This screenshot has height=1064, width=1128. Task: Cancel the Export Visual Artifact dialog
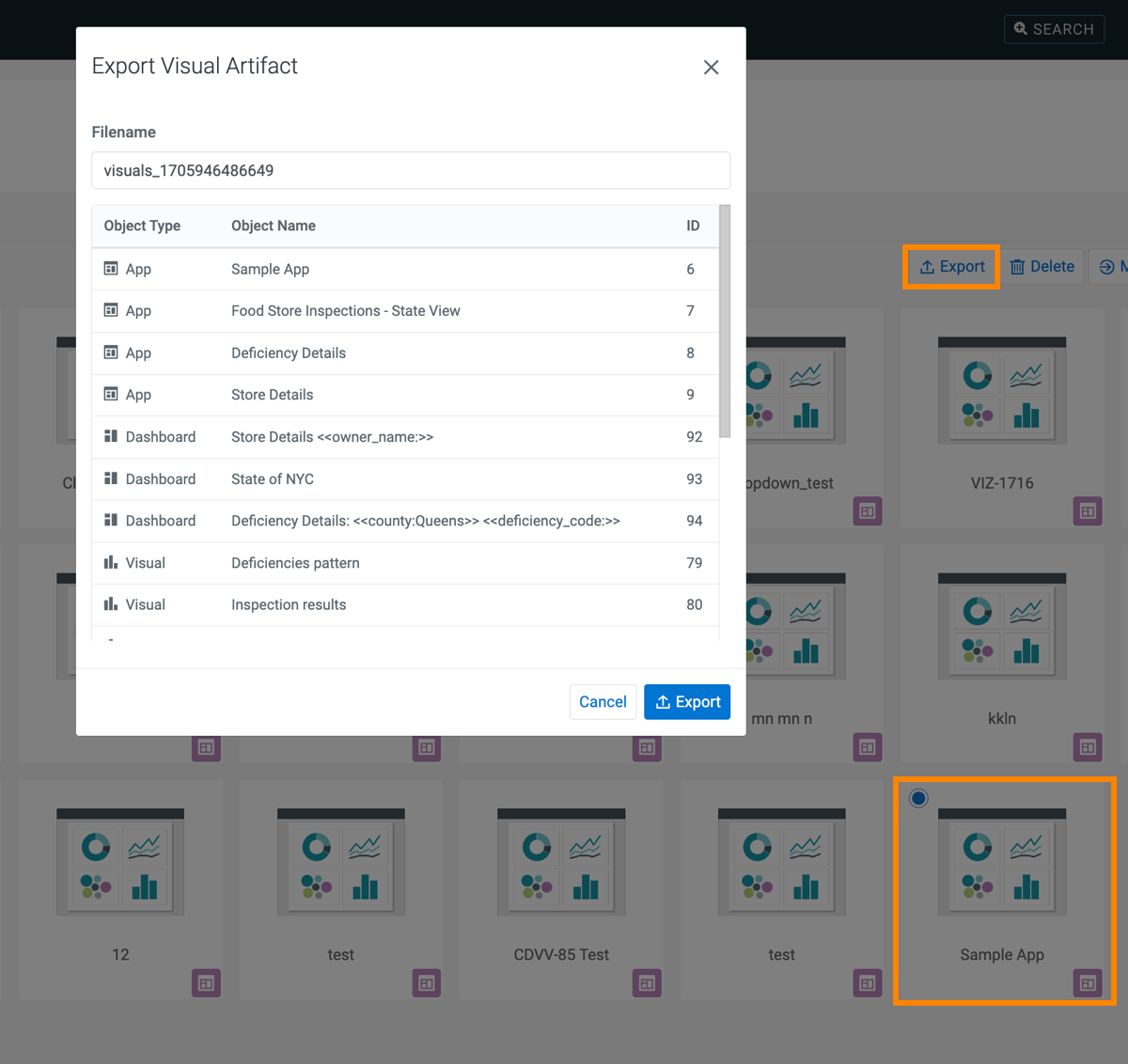coord(603,702)
